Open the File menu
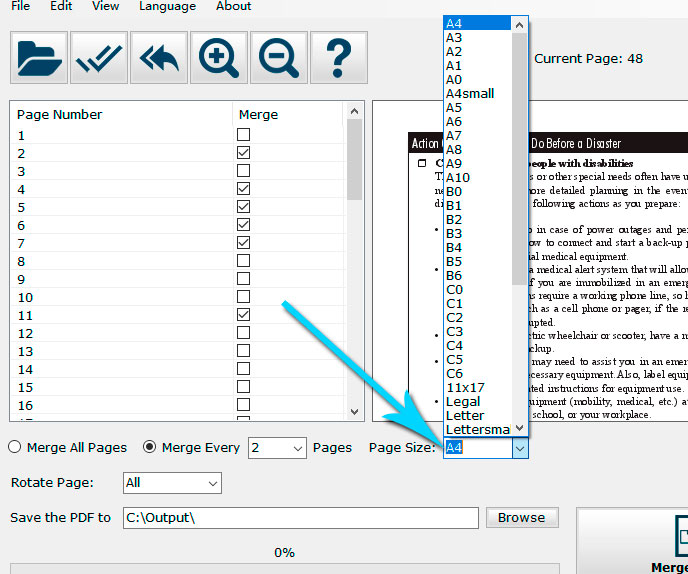Image resolution: width=688 pixels, height=574 pixels. point(21,6)
